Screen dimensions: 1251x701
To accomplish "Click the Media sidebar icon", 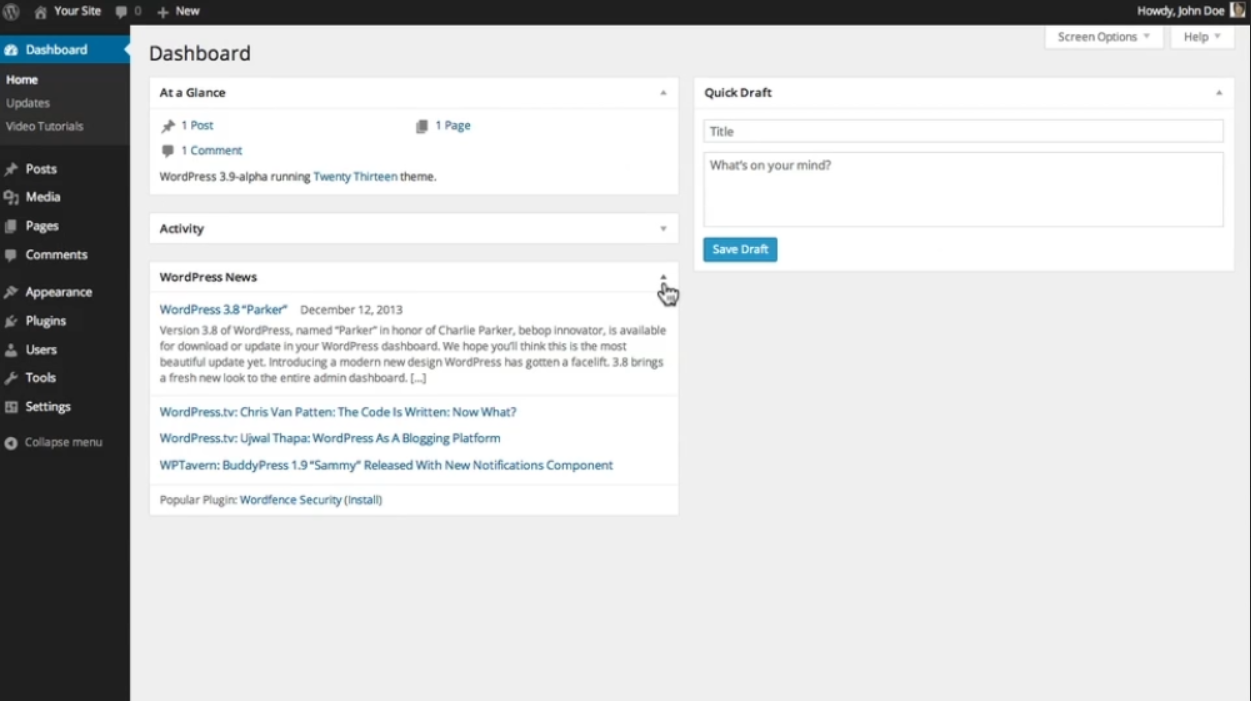I will pyautogui.click(x=11, y=198).
